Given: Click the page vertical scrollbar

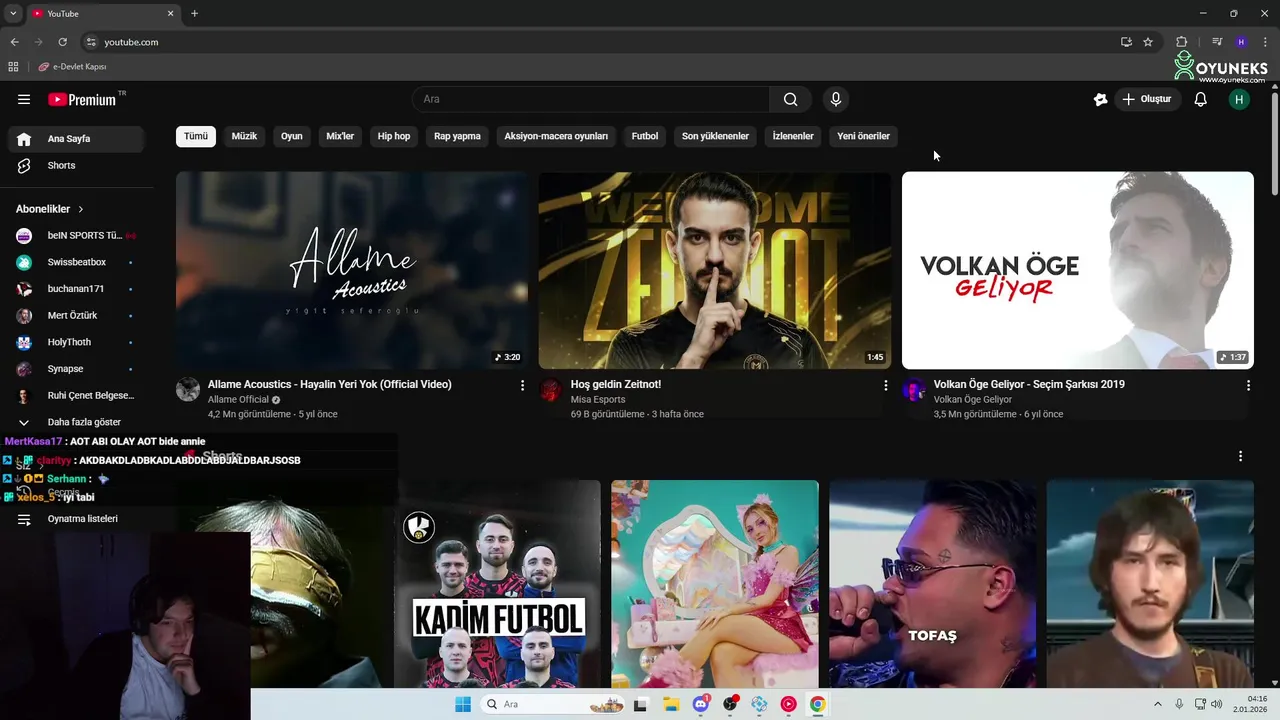Looking at the screenshot, I should pyautogui.click(x=1274, y=144).
